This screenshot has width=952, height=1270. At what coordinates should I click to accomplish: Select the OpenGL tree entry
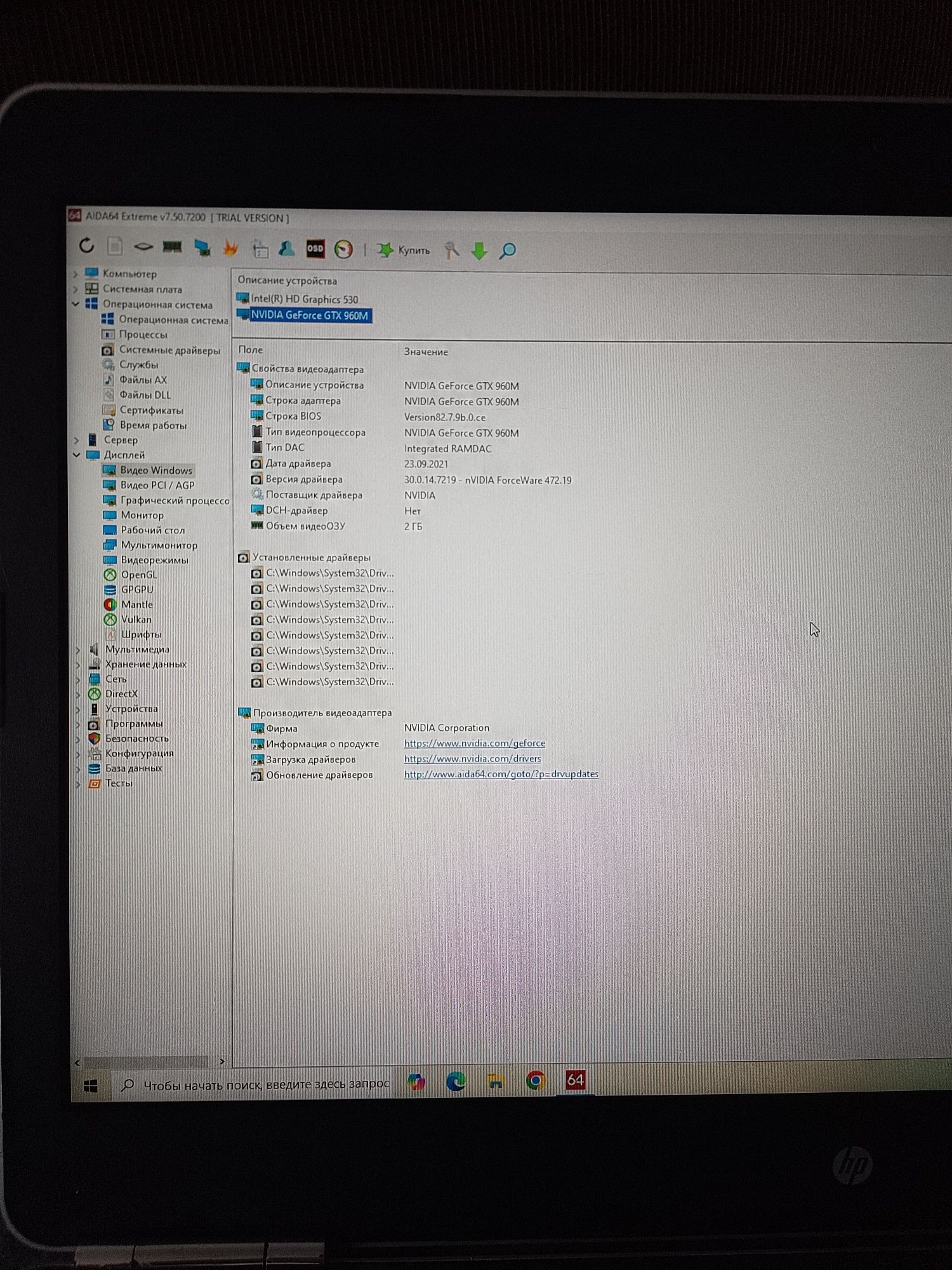[x=138, y=575]
